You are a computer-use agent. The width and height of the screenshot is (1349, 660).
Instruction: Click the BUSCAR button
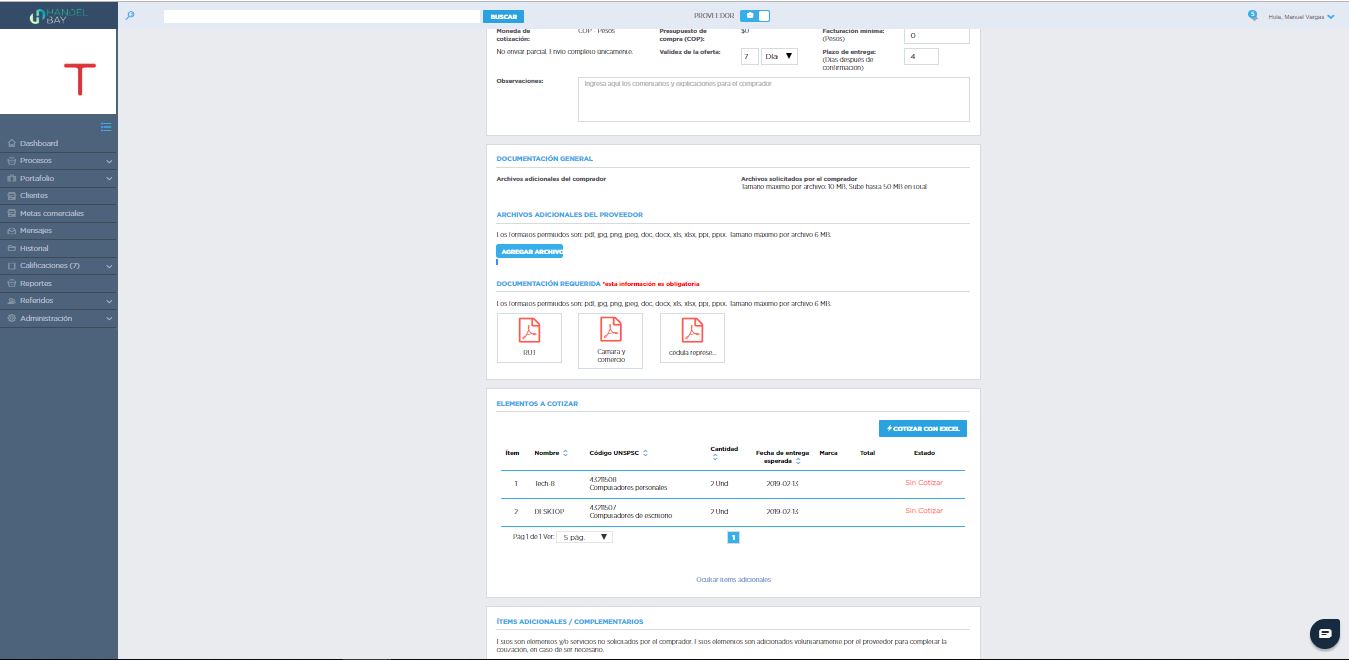[503, 16]
